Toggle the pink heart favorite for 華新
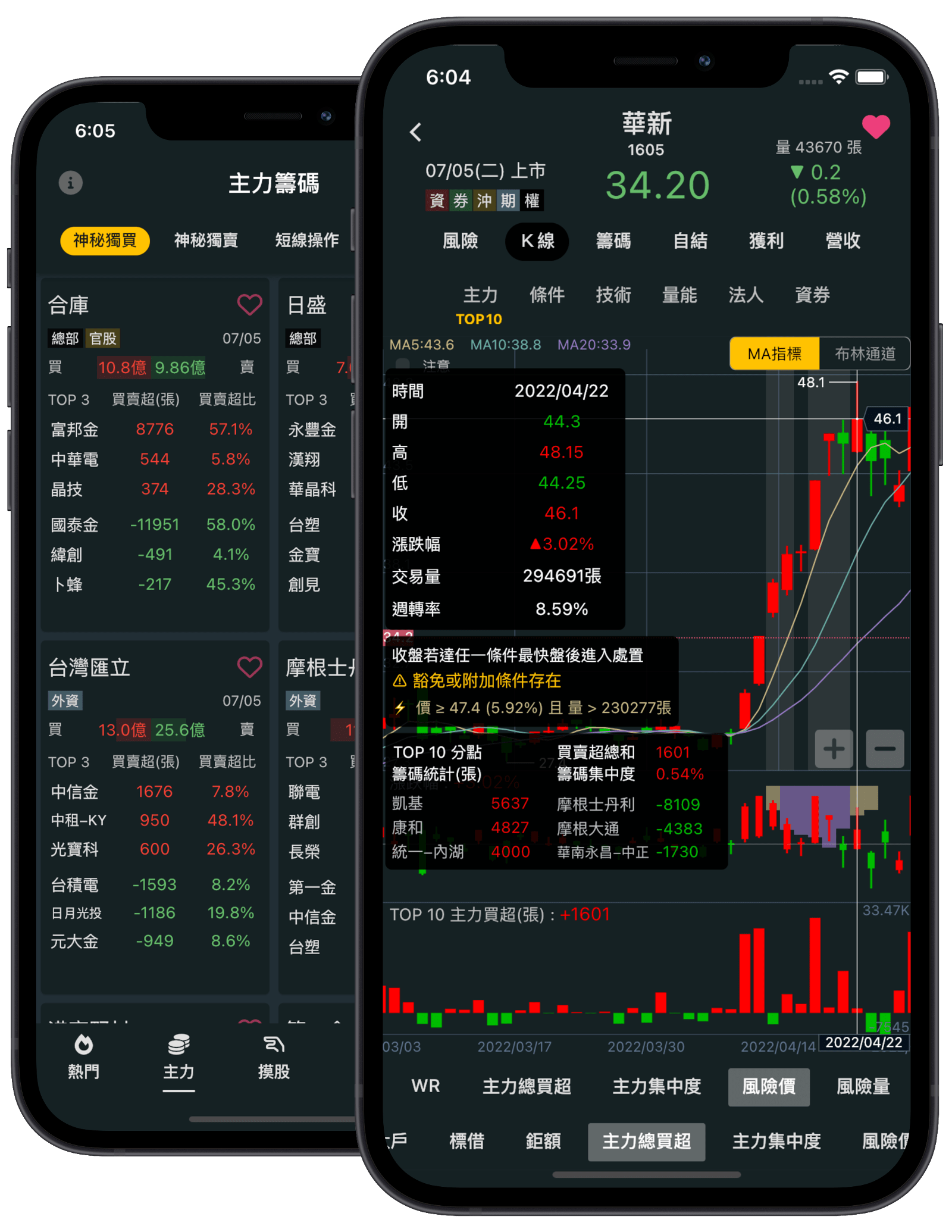Viewport: 952px width, 1232px height. click(876, 126)
